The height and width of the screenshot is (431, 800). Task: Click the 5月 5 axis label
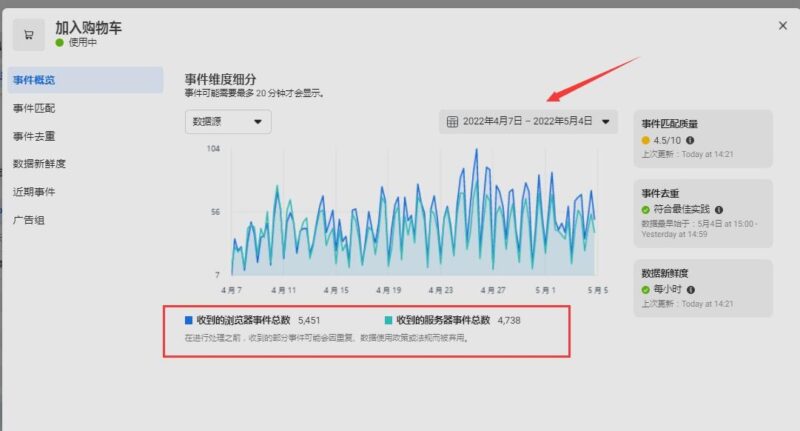click(x=597, y=290)
